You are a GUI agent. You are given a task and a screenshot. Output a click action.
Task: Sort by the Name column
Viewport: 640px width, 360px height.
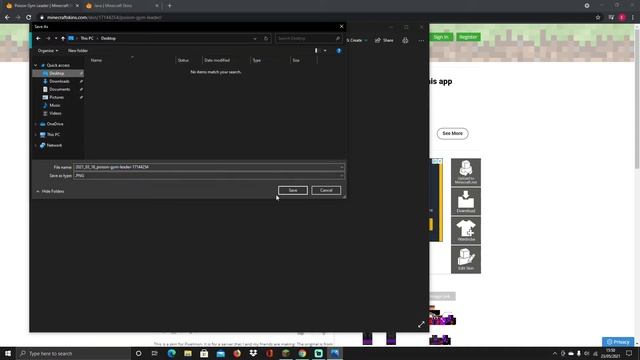tap(96, 60)
